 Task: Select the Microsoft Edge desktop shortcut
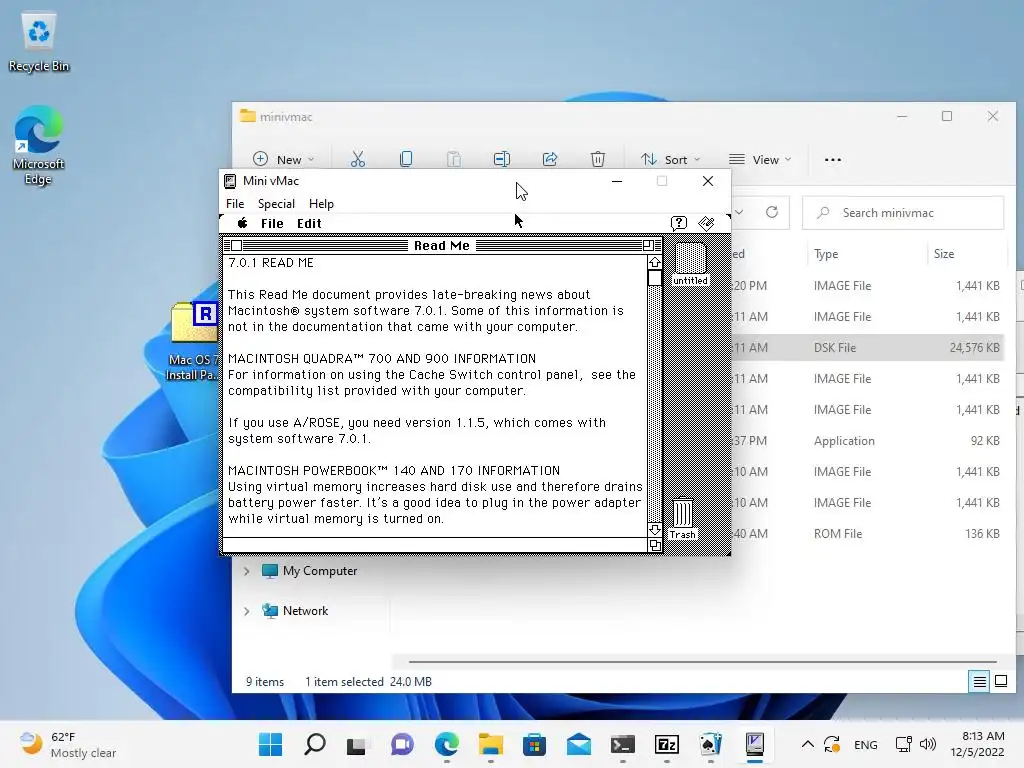pyautogui.click(x=39, y=146)
